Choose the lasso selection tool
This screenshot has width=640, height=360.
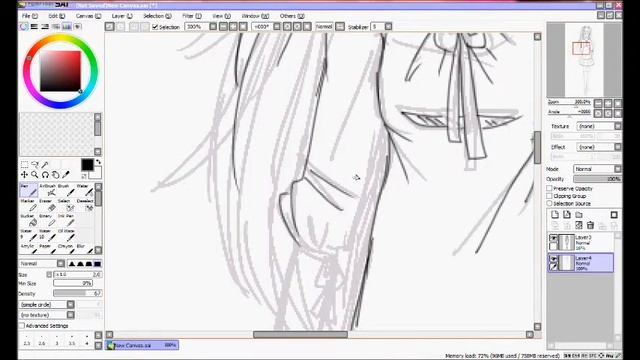point(35,164)
